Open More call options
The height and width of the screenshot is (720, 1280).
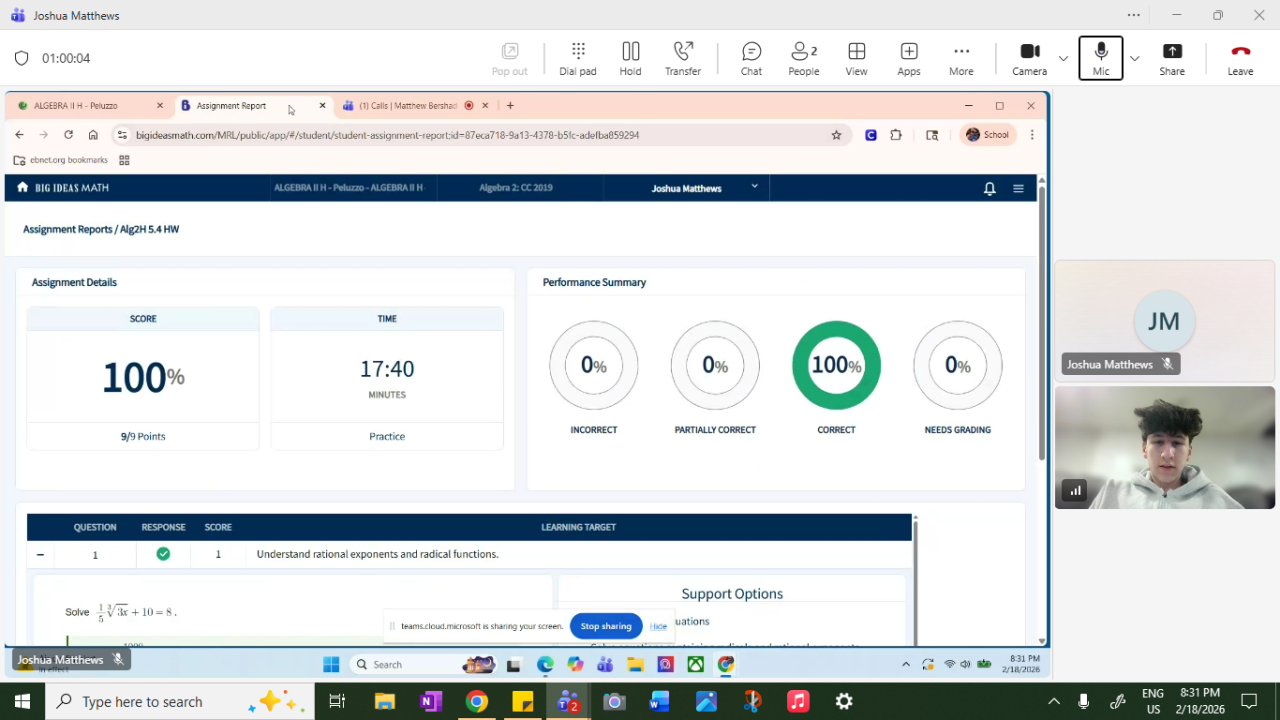961,58
